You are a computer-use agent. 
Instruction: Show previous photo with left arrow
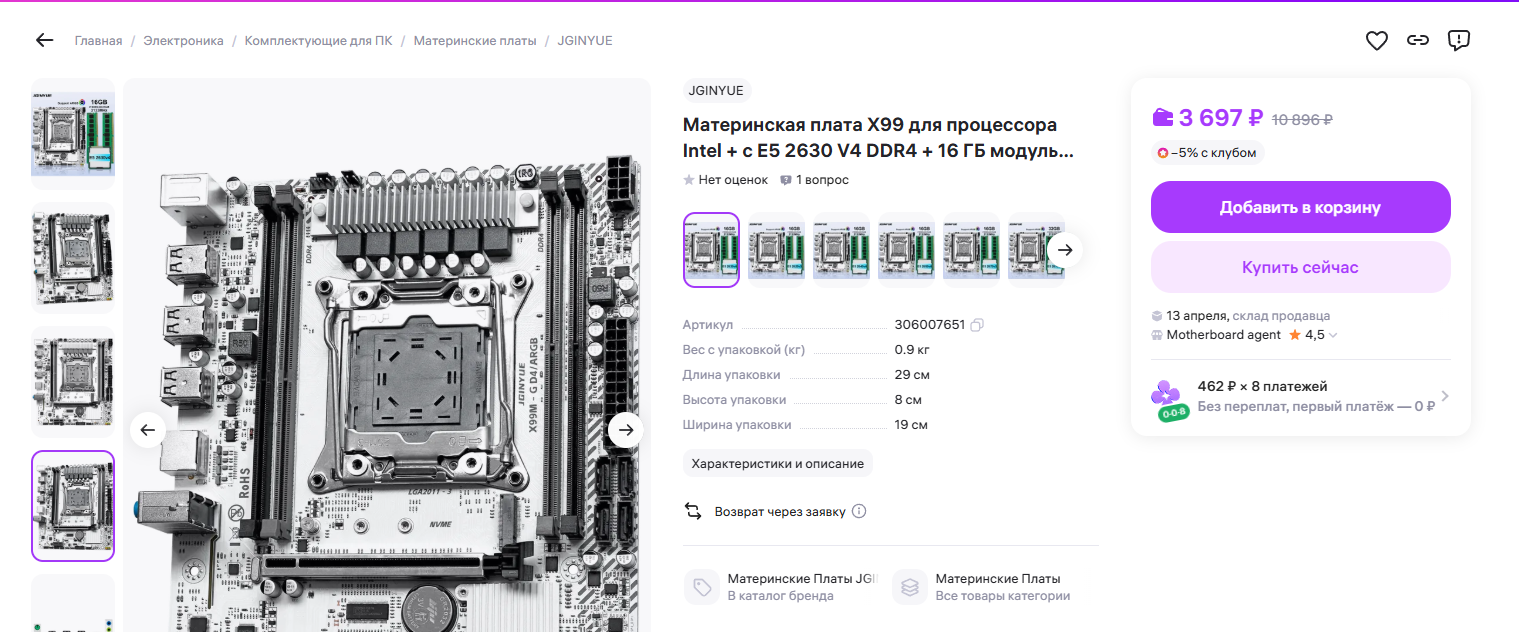148,430
